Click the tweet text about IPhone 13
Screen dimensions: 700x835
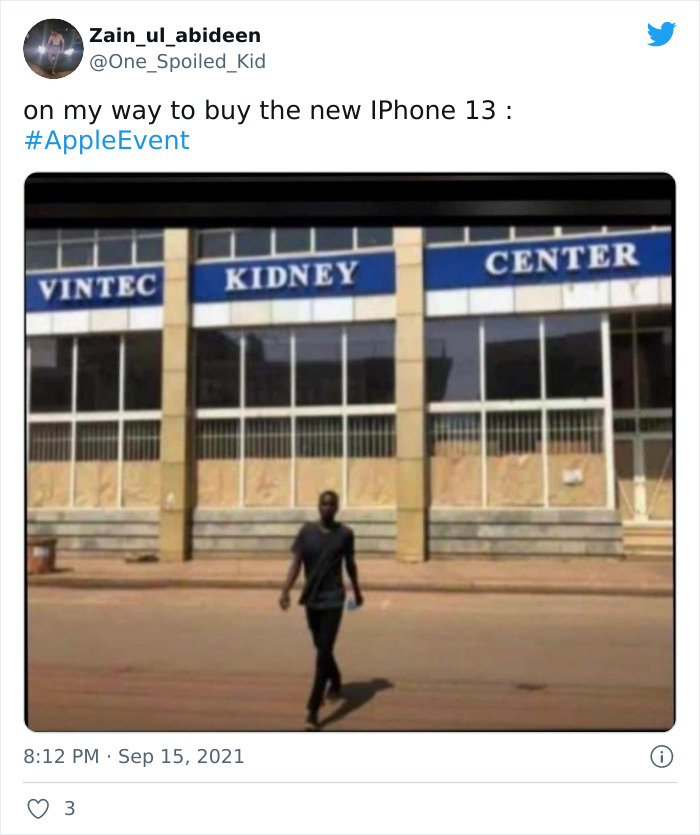(267, 111)
